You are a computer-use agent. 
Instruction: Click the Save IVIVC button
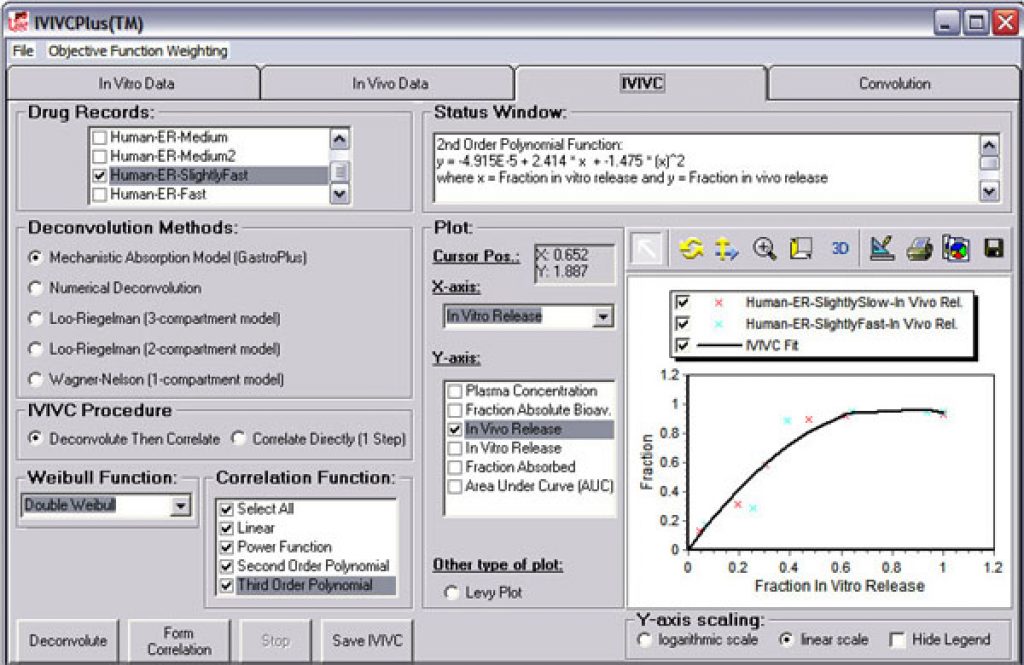366,640
